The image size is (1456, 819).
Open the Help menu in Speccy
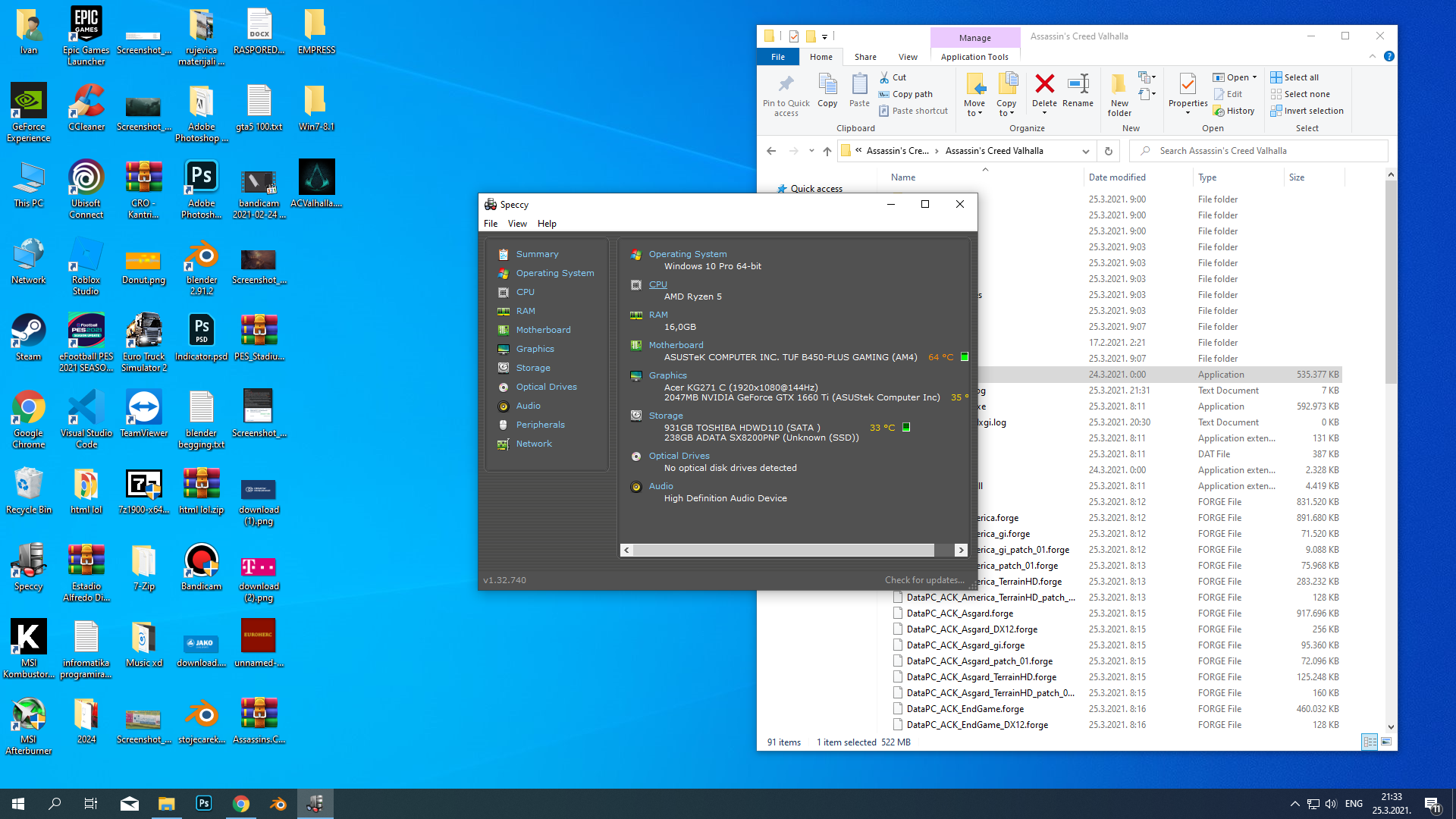pos(547,224)
